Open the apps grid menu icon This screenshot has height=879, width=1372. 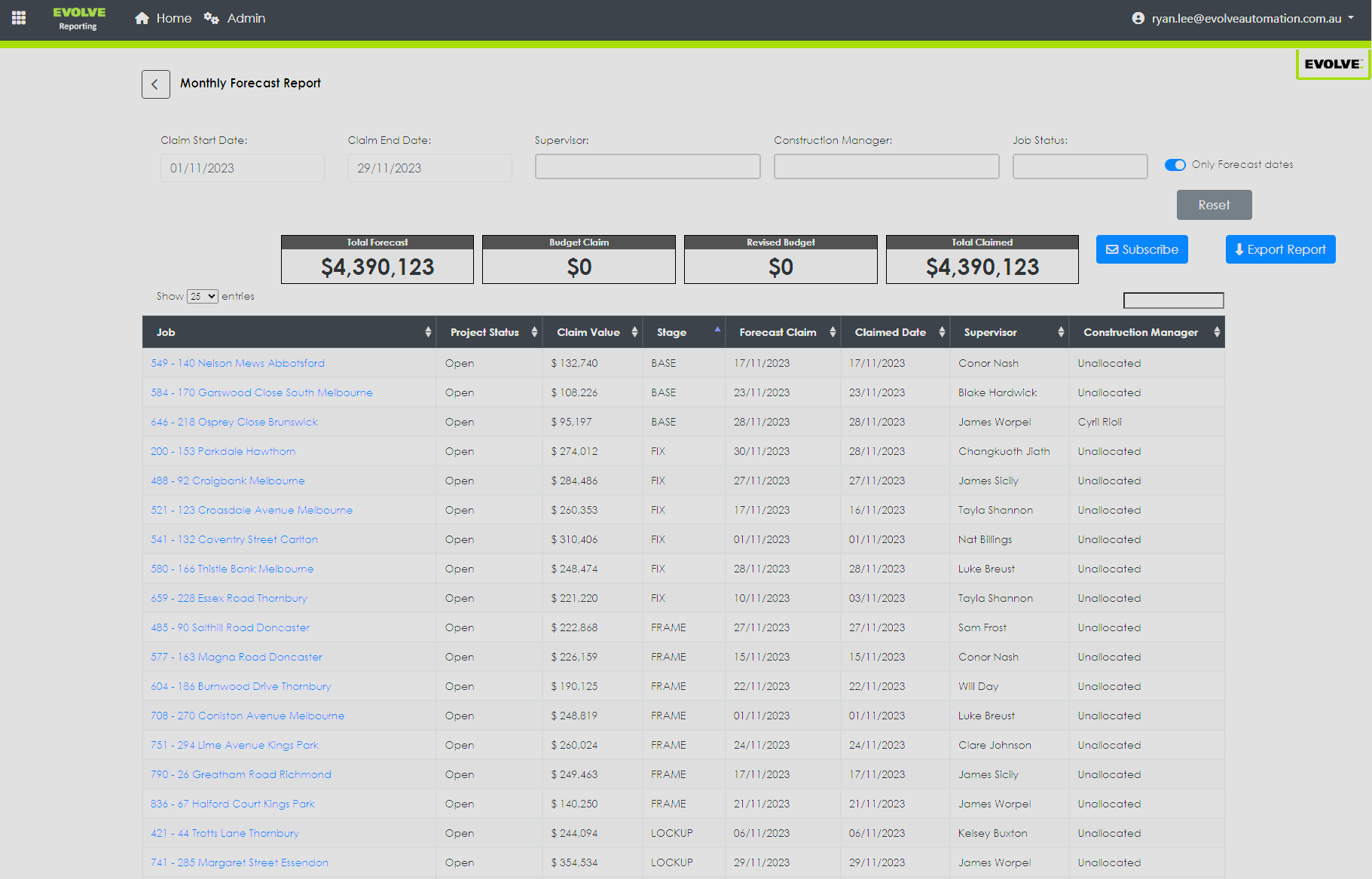point(19,18)
